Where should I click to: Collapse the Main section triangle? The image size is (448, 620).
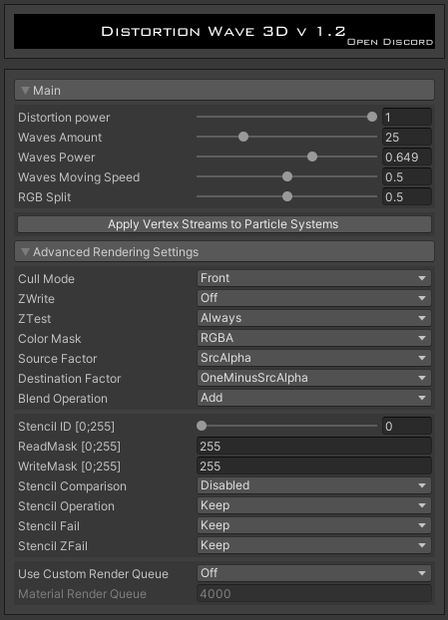click(x=25, y=91)
